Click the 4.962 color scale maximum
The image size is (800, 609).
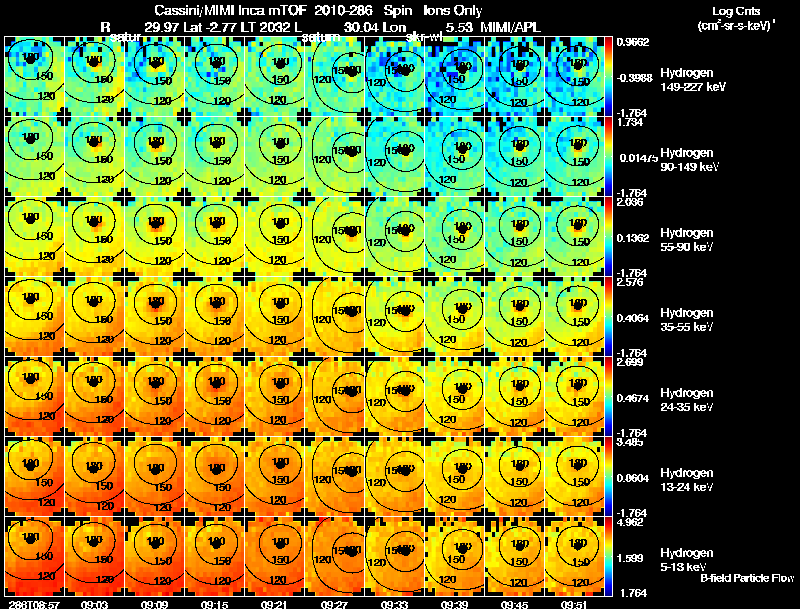pyautogui.click(x=630, y=522)
